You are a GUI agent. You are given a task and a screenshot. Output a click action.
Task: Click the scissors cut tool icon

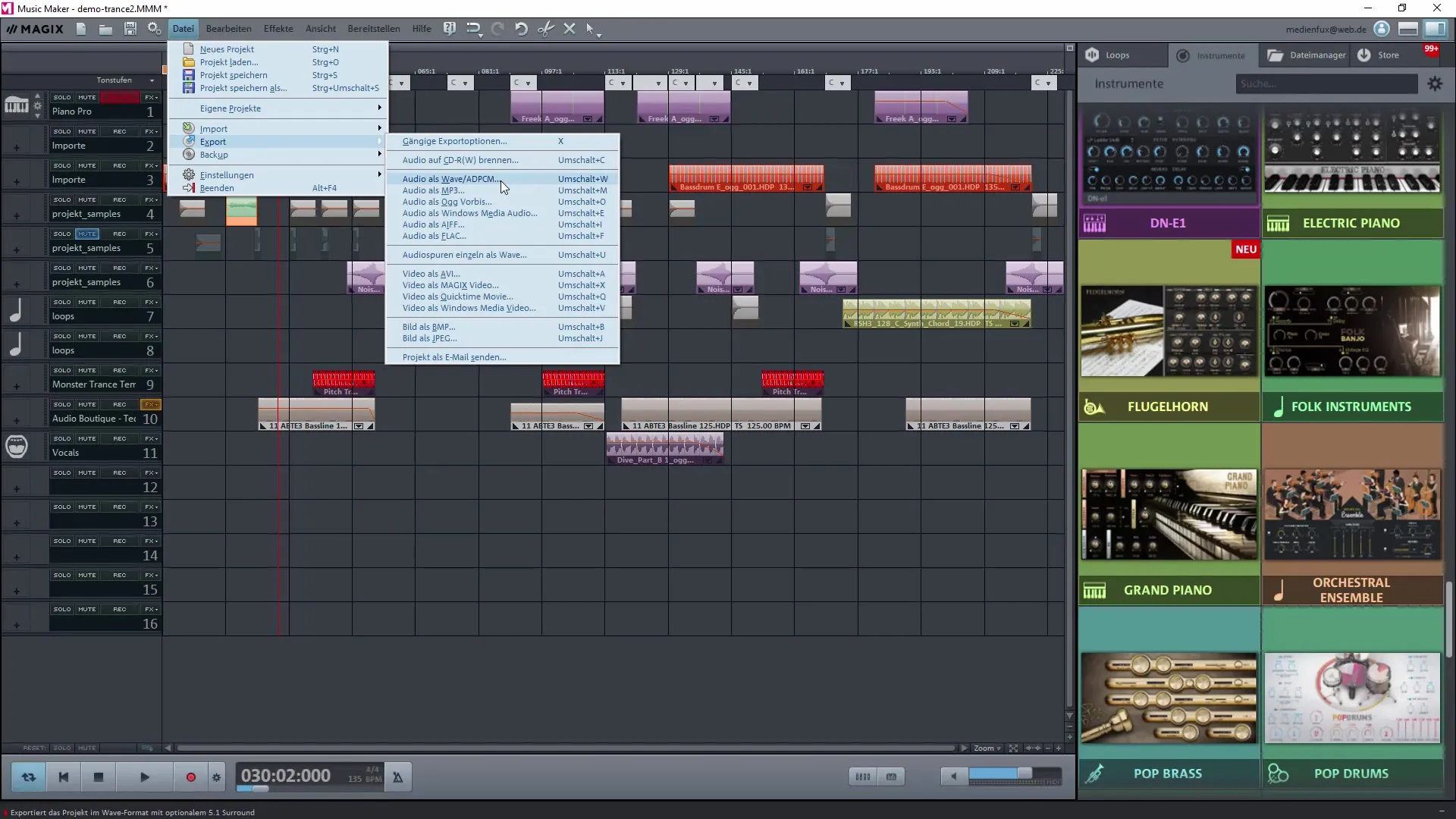pos(545,29)
